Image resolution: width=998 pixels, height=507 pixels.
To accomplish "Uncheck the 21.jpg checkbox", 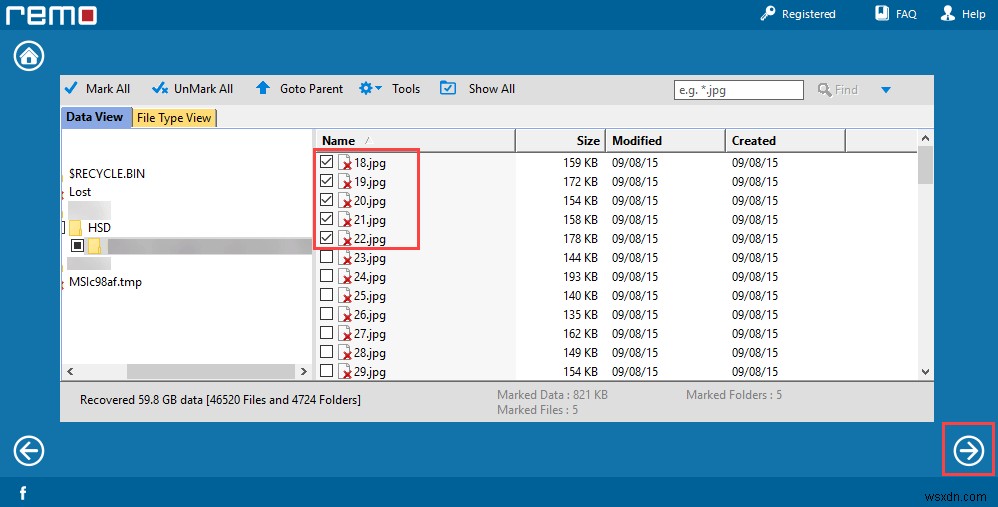I will click(327, 219).
